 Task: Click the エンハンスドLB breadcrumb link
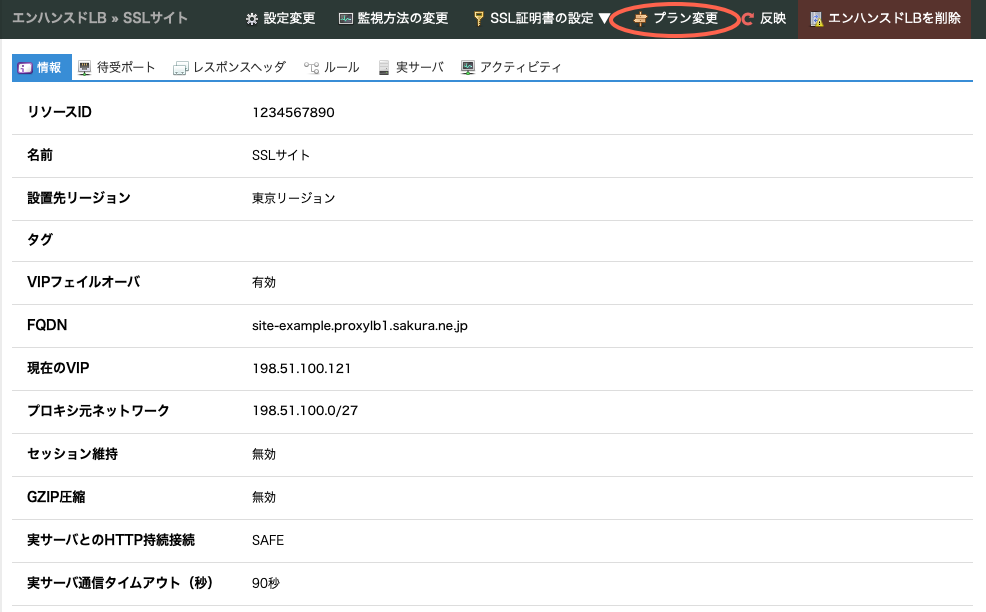point(60,17)
